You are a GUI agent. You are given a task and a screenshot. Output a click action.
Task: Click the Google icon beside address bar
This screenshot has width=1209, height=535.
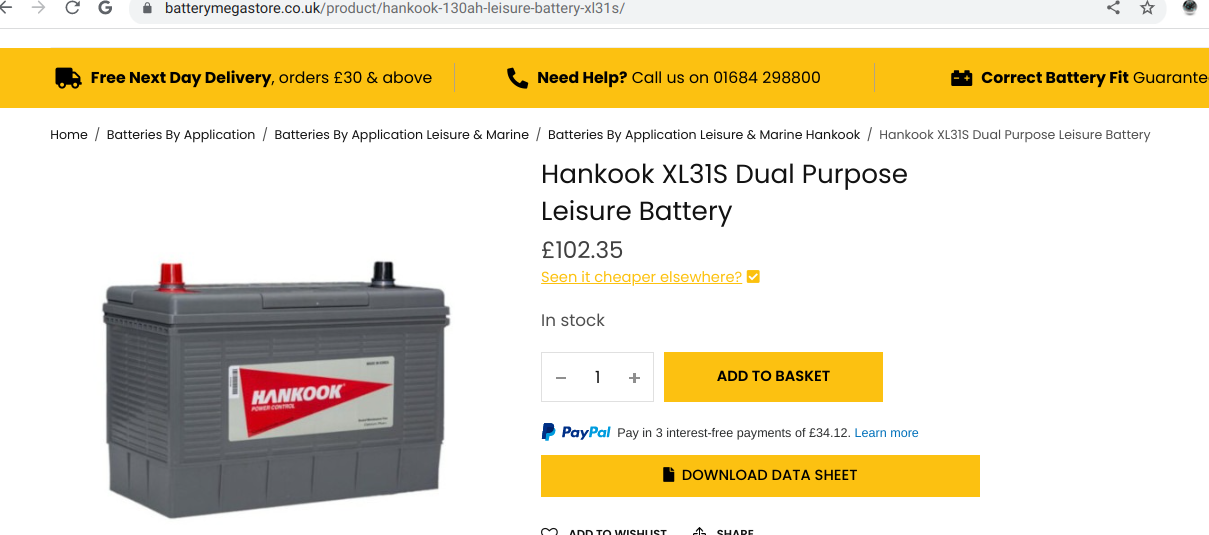[x=106, y=8]
